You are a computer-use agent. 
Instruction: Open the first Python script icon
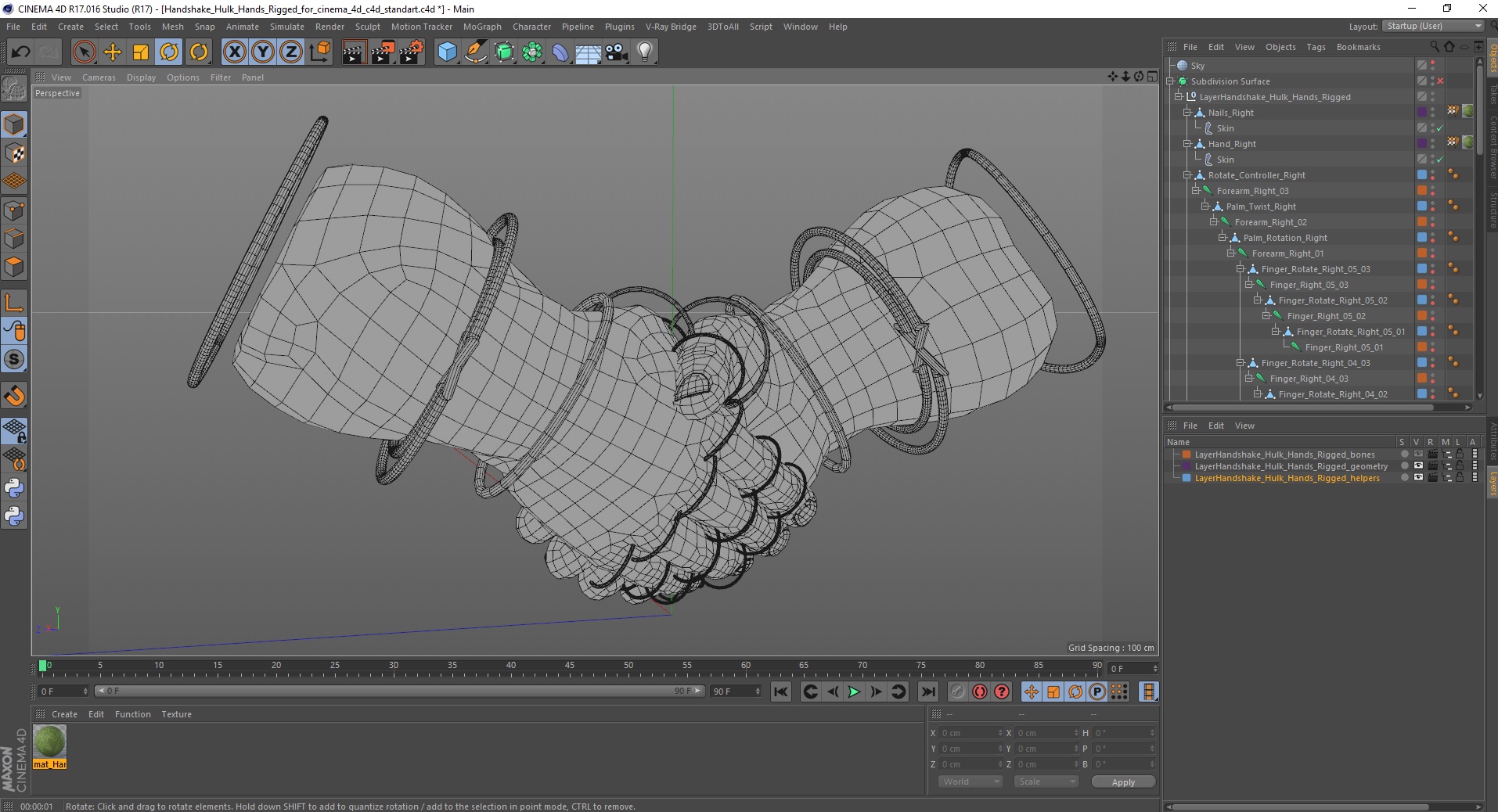[x=14, y=488]
